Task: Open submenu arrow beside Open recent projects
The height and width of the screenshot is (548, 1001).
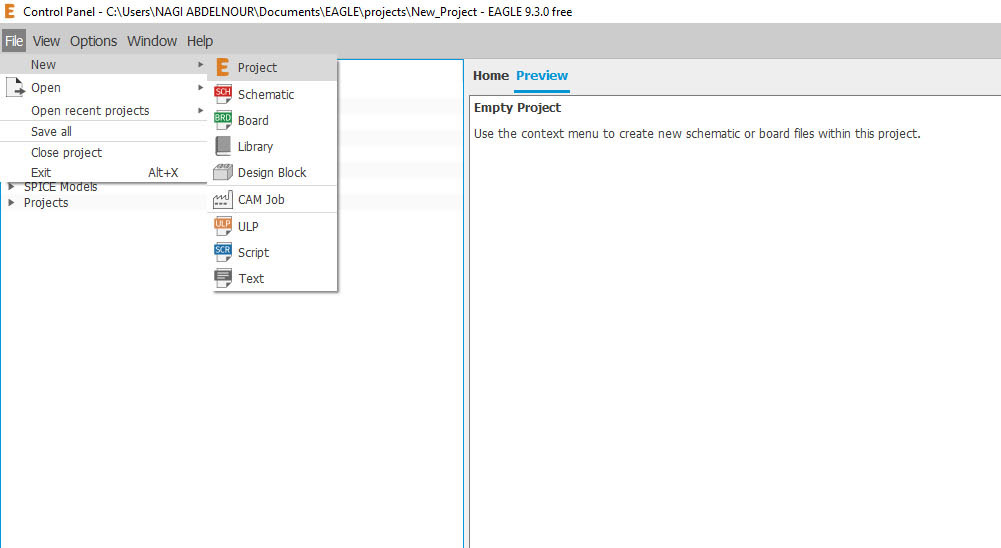Action: (200, 110)
